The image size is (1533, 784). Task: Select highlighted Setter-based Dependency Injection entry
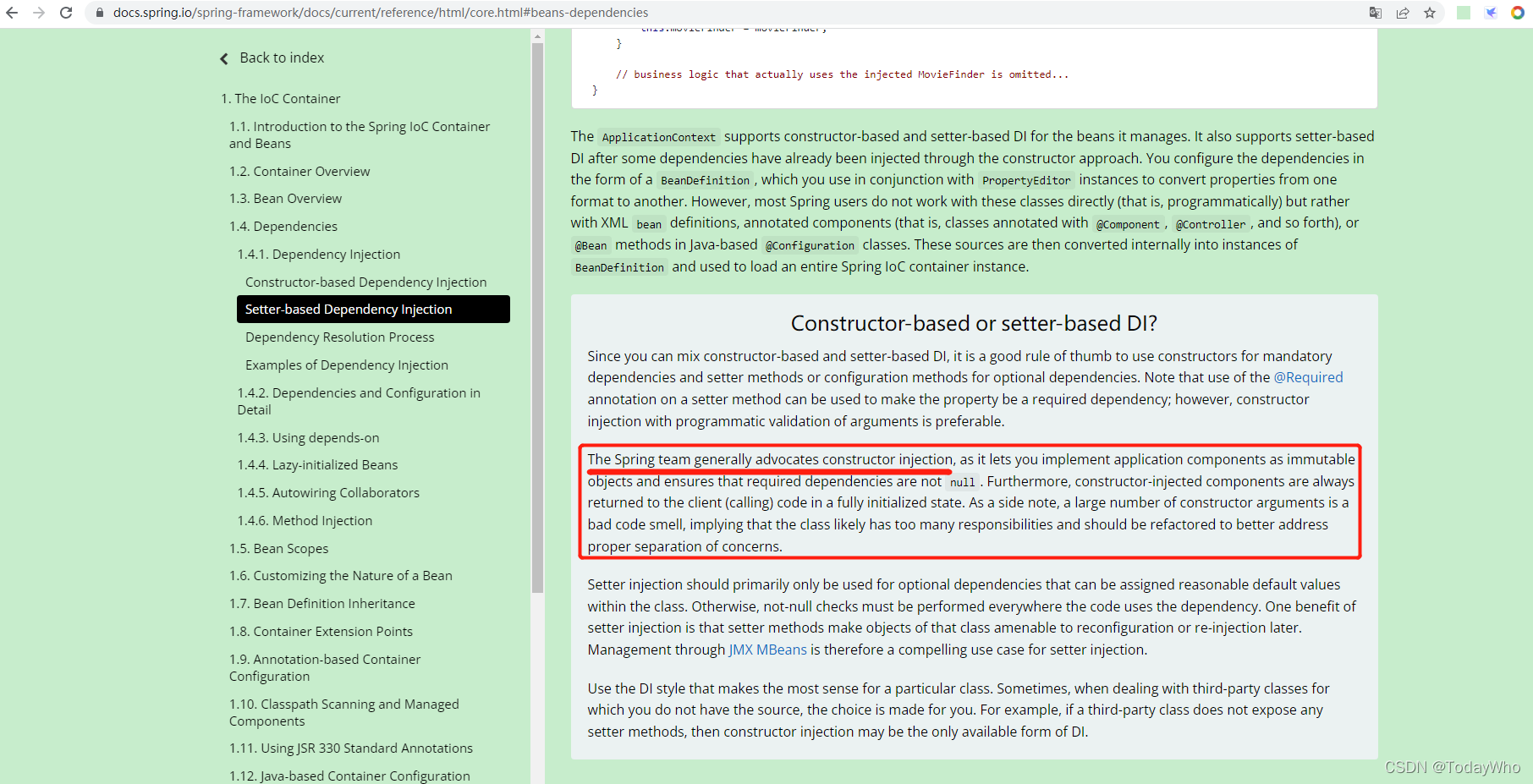[373, 310]
